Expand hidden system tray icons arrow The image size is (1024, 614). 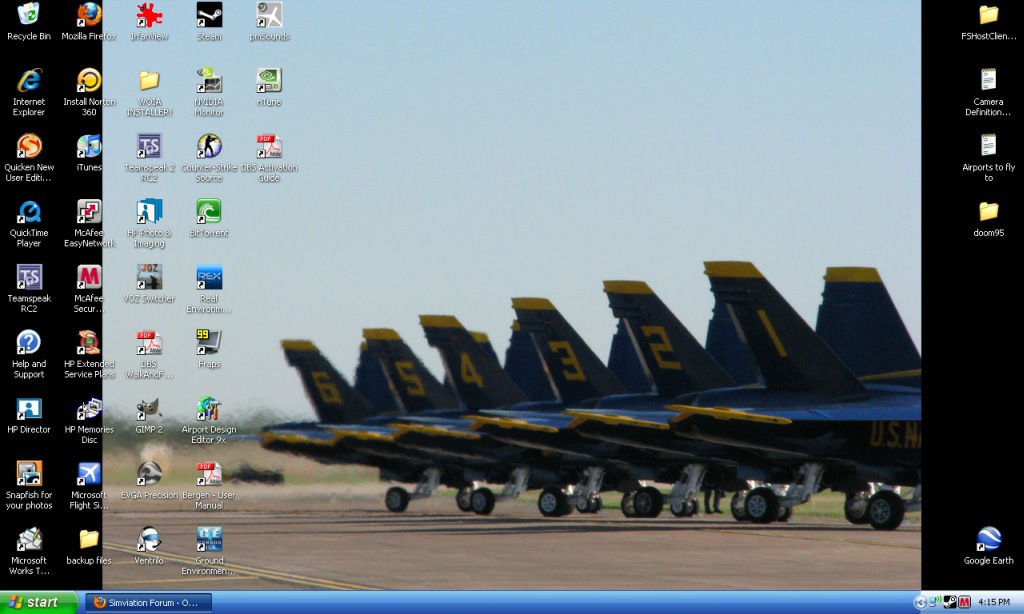[x=920, y=602]
